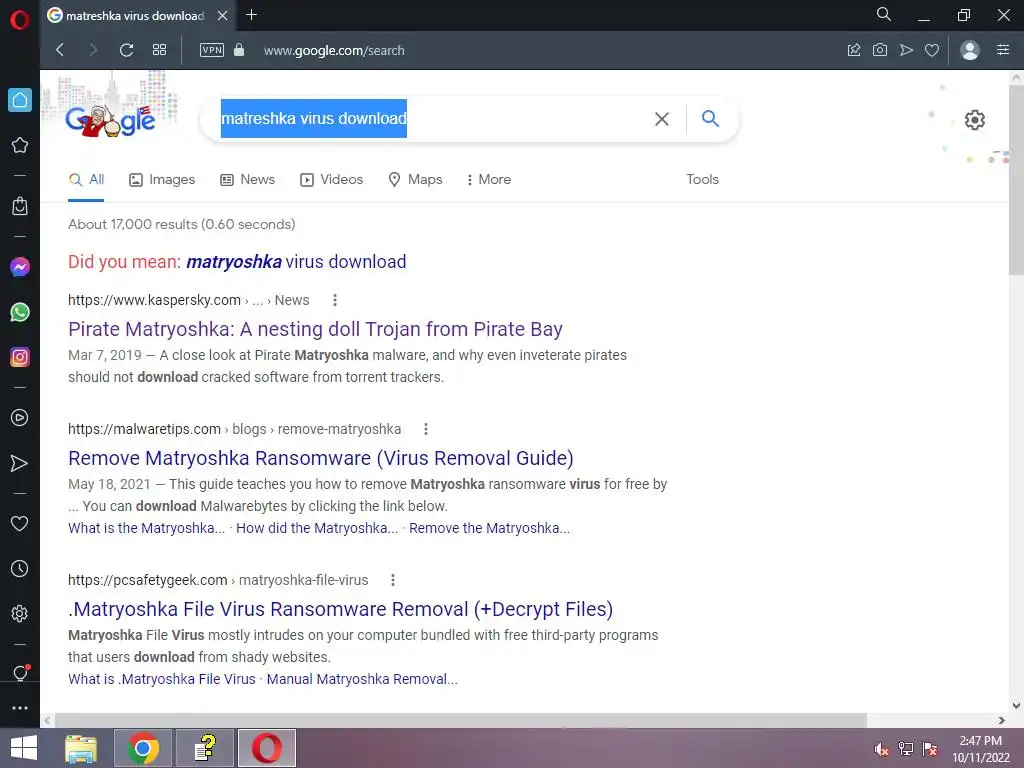Open the Shopping bag sidebar icon
The height and width of the screenshot is (768, 1024).
click(x=20, y=206)
